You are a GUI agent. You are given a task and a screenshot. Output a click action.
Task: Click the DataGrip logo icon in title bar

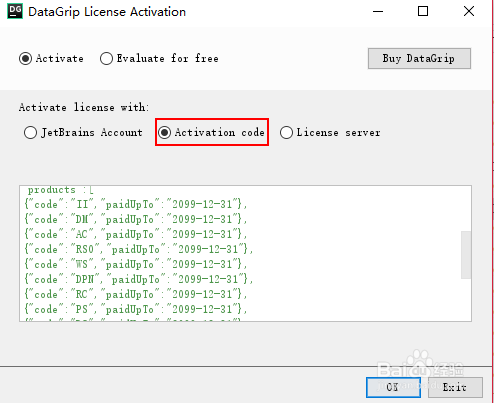pos(15,11)
